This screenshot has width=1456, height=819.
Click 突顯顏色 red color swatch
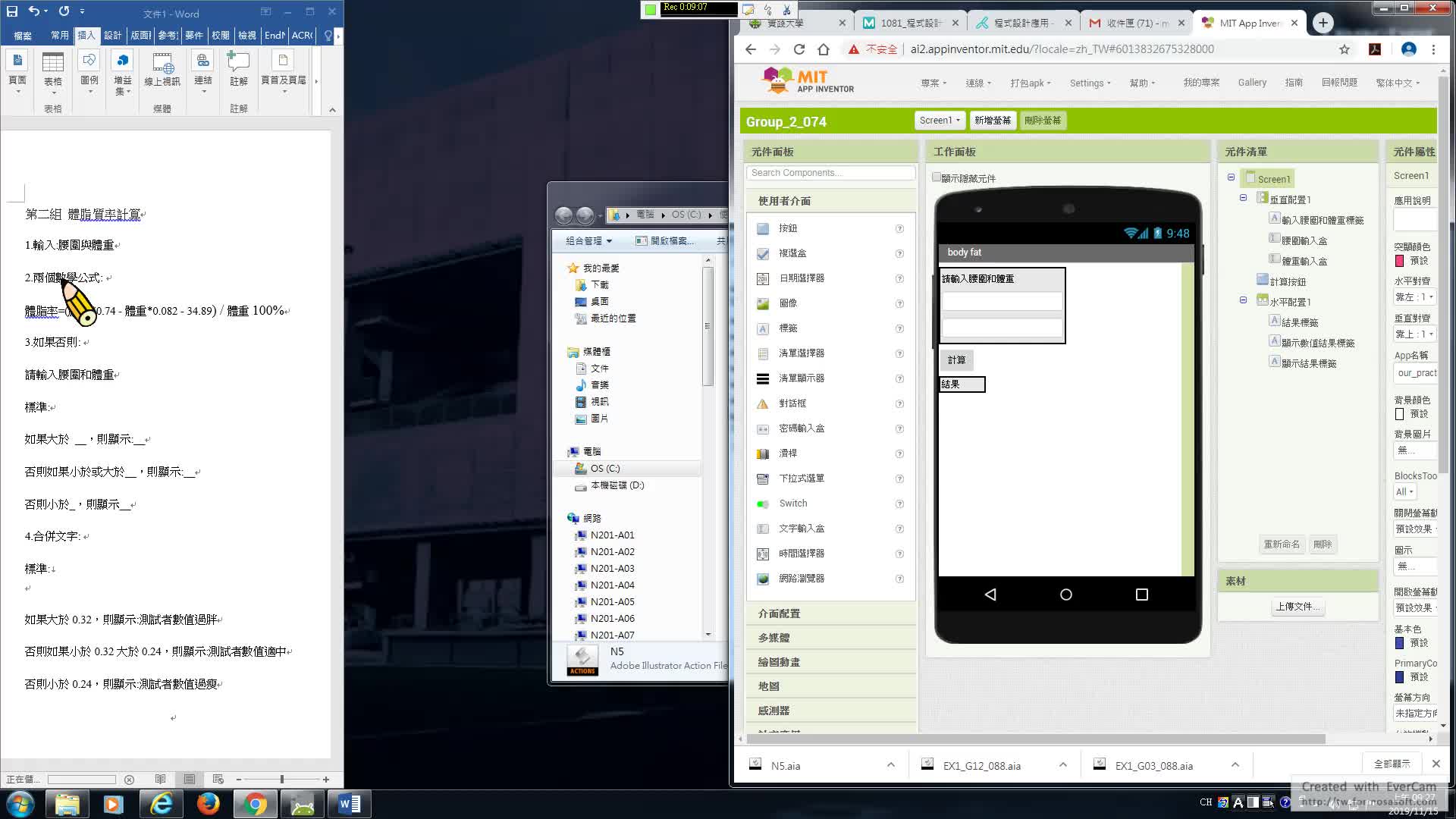click(1400, 261)
